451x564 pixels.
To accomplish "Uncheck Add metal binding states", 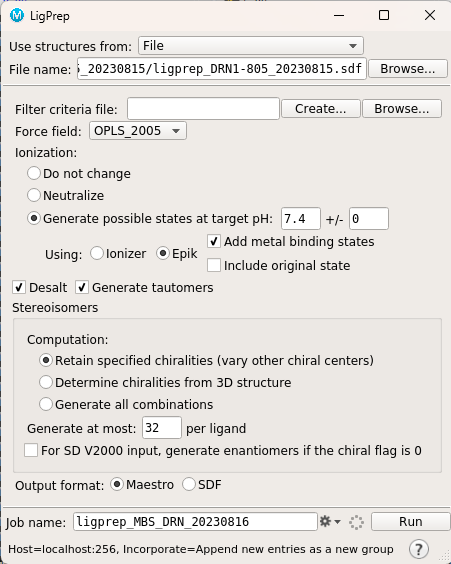I will click(x=214, y=241).
